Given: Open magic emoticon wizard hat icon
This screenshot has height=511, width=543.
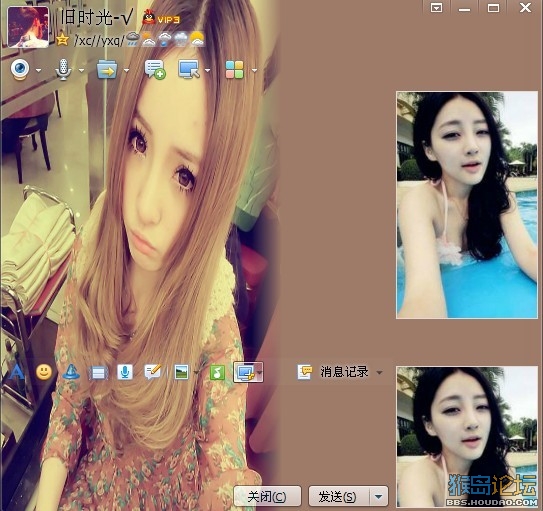Looking at the screenshot, I should pos(71,372).
